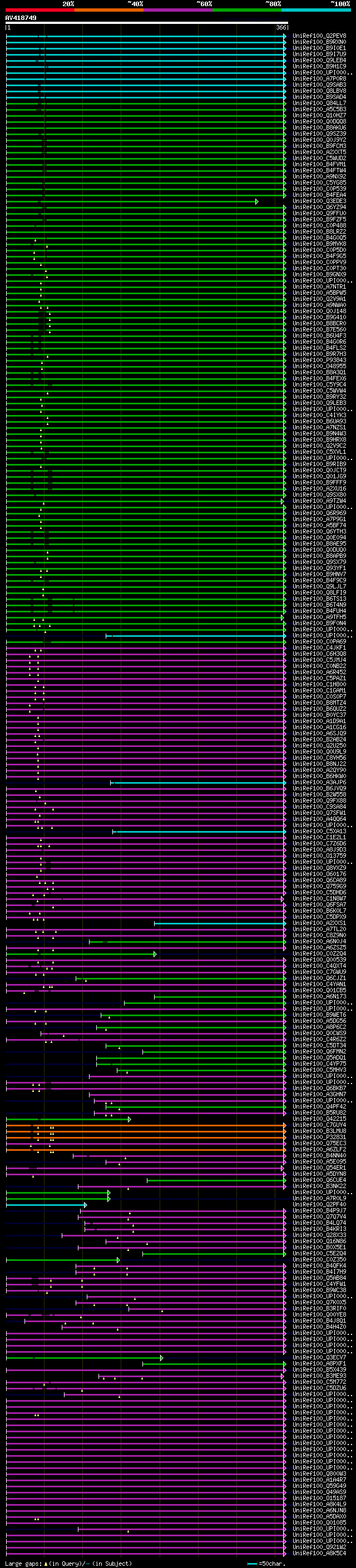356x1568 pixels.
Task: Select hit UniRef100_Q3ECV7
Action: point(319,1357)
